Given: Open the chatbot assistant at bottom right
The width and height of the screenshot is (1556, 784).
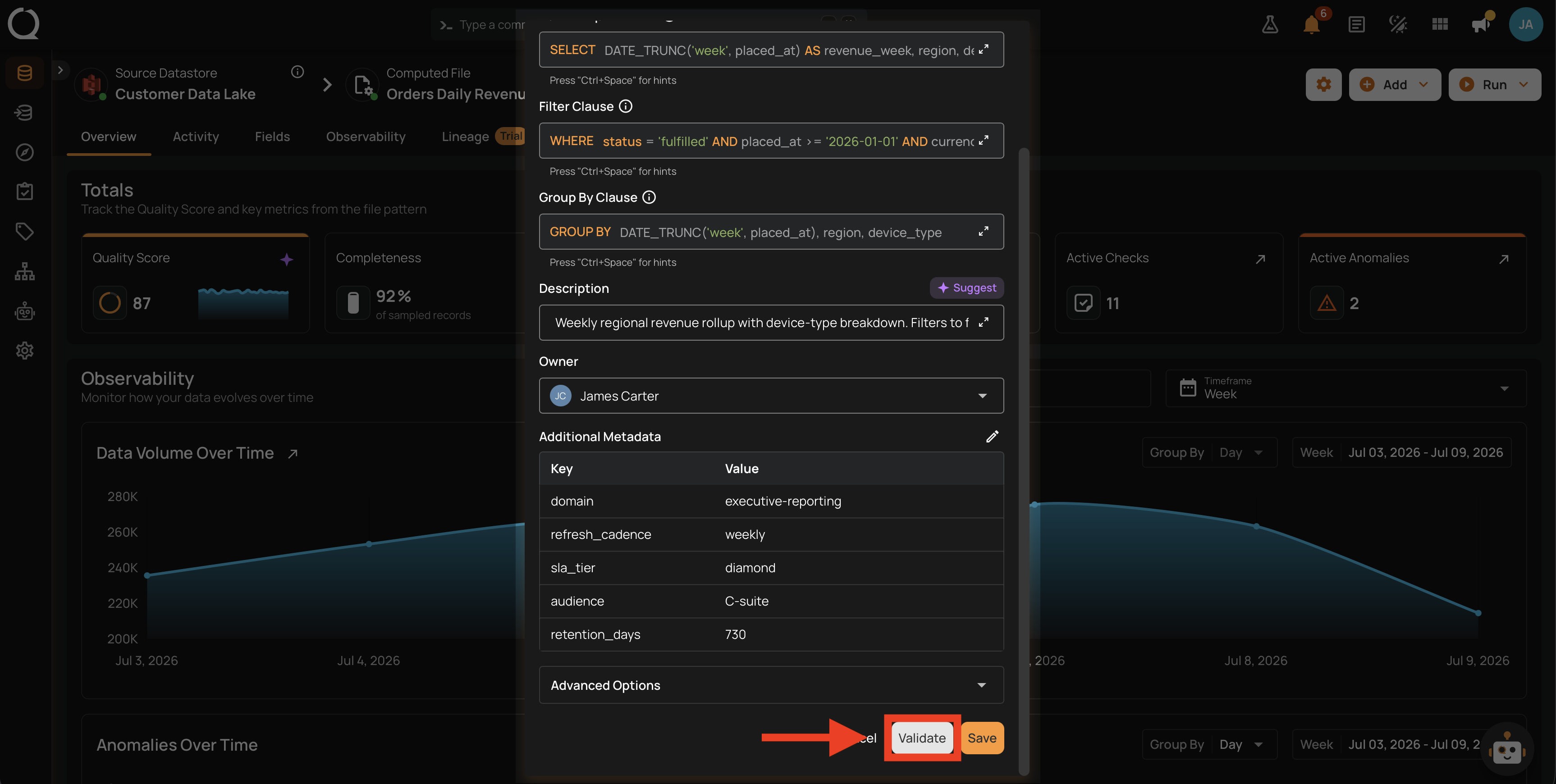Looking at the screenshot, I should [x=1506, y=750].
